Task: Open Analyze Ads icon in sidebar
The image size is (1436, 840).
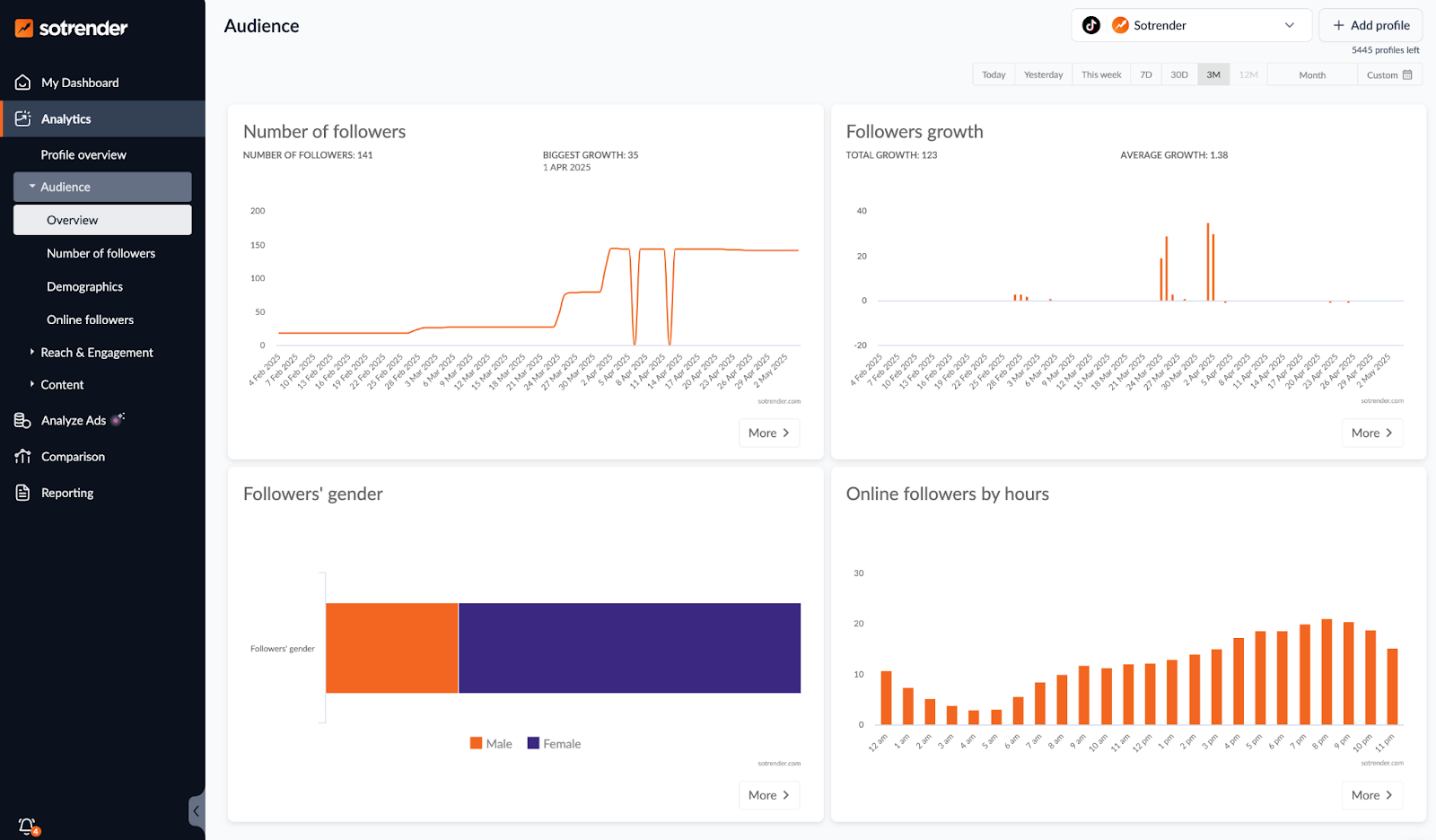Action: click(23, 420)
